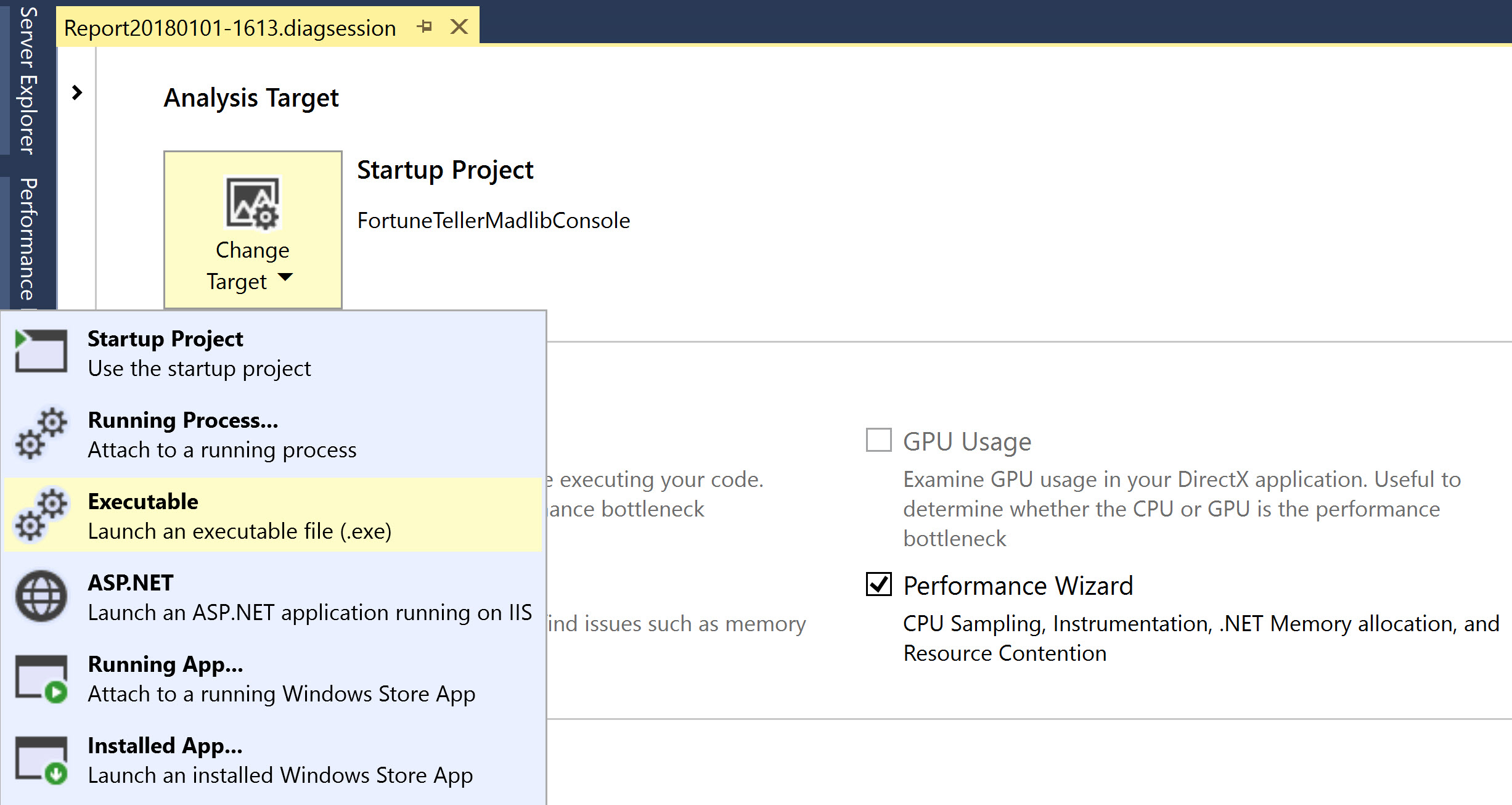Click the Change Target button label
Viewport: 1512px width, 805px height.
point(252,265)
